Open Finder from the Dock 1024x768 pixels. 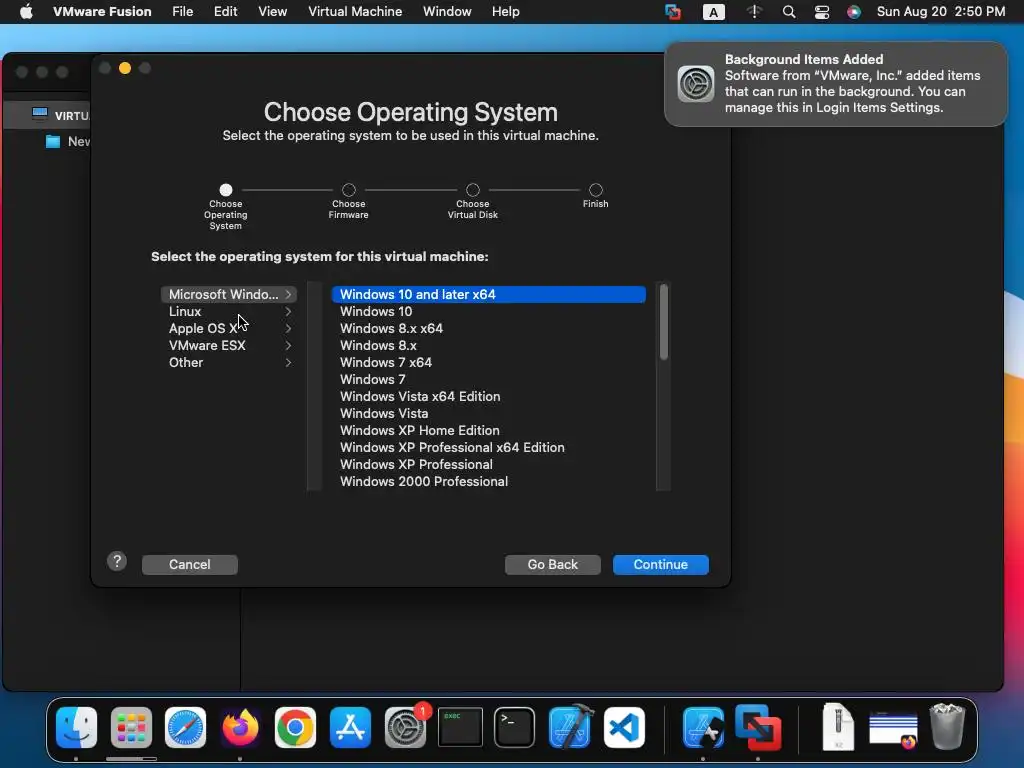(76, 727)
